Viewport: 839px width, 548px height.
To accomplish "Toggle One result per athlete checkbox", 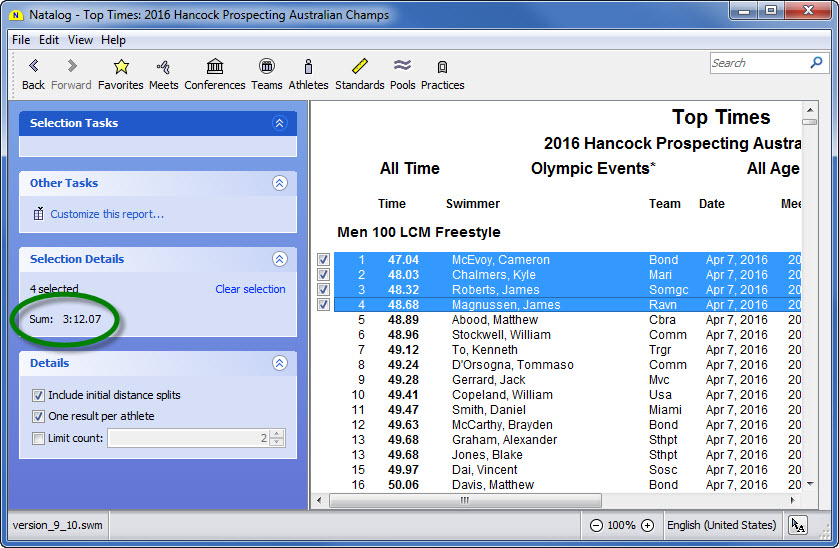I will pos(39,416).
